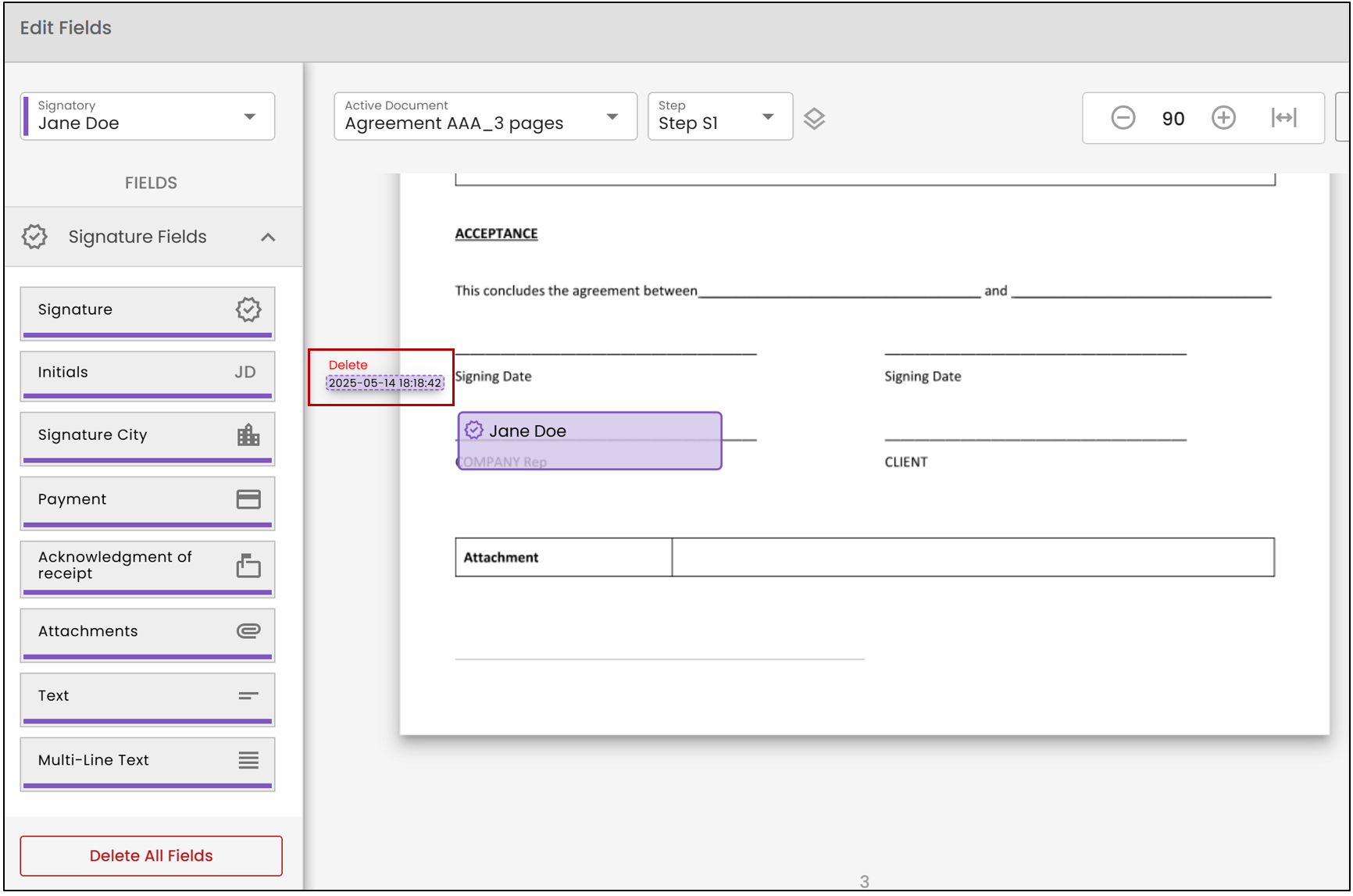The width and height of the screenshot is (1353, 896).
Task: Click the Attachments paperclip icon
Action: click(248, 630)
